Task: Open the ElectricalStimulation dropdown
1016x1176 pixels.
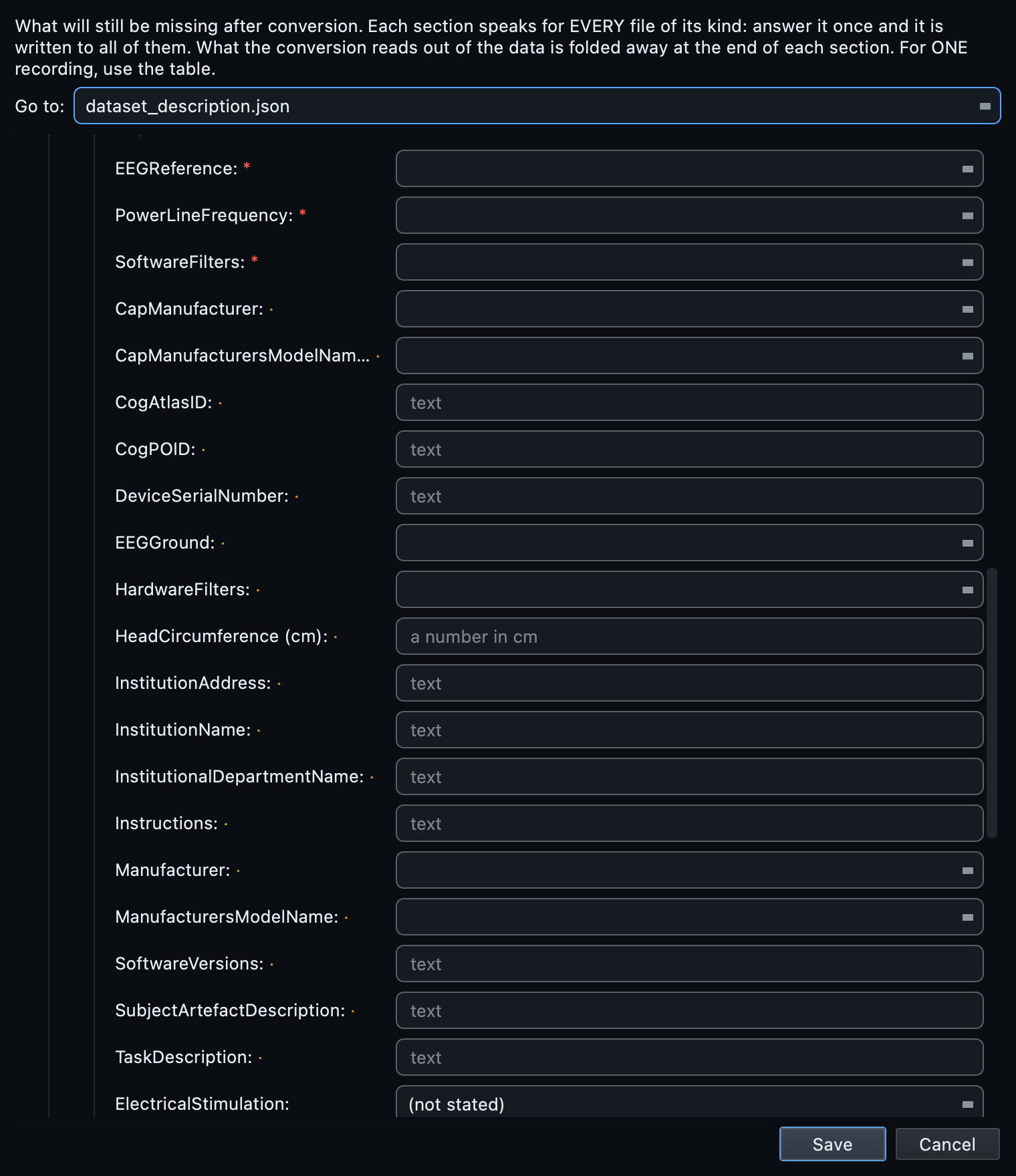Action: tap(689, 1102)
